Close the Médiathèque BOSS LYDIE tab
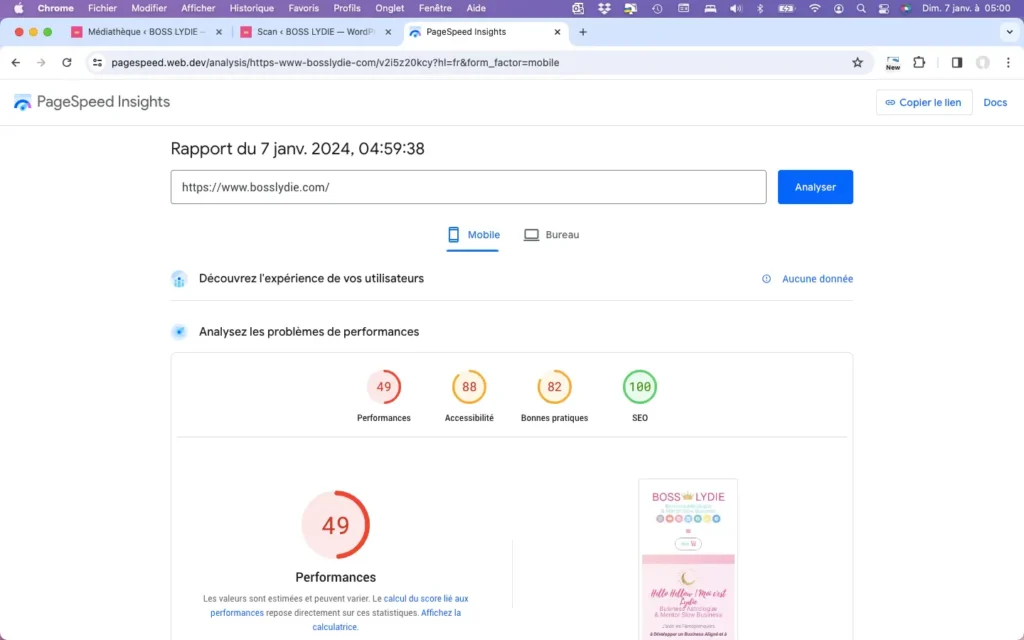The image size is (1024, 640). pos(219,32)
